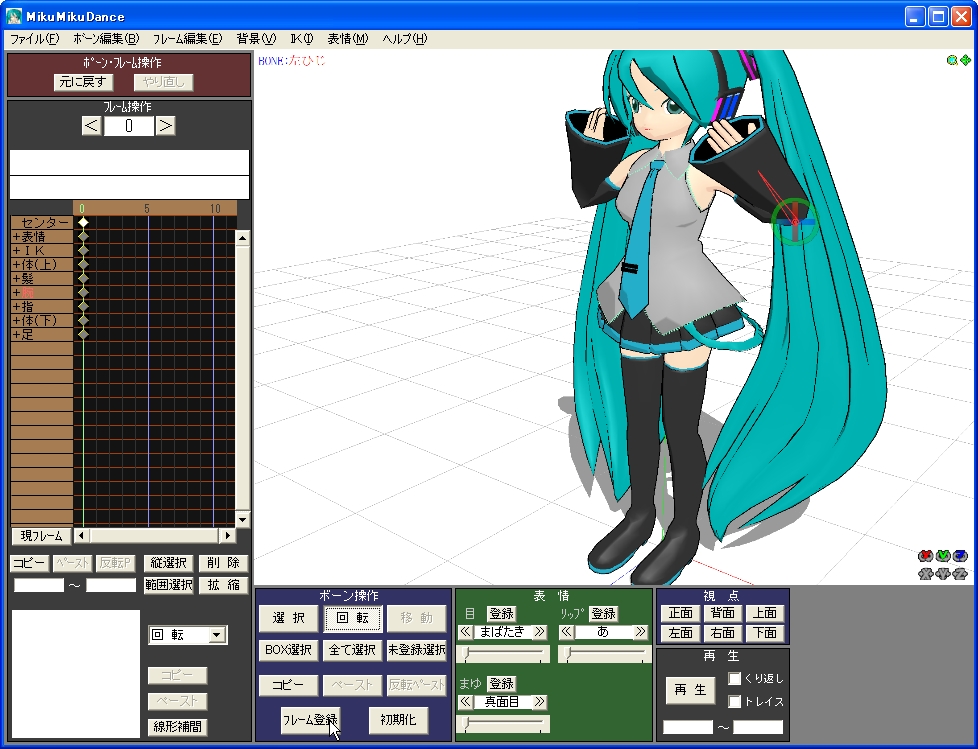Screen dimensions: 978x749
Task: Open the ファイル(F) menu
Action: pos(34,39)
